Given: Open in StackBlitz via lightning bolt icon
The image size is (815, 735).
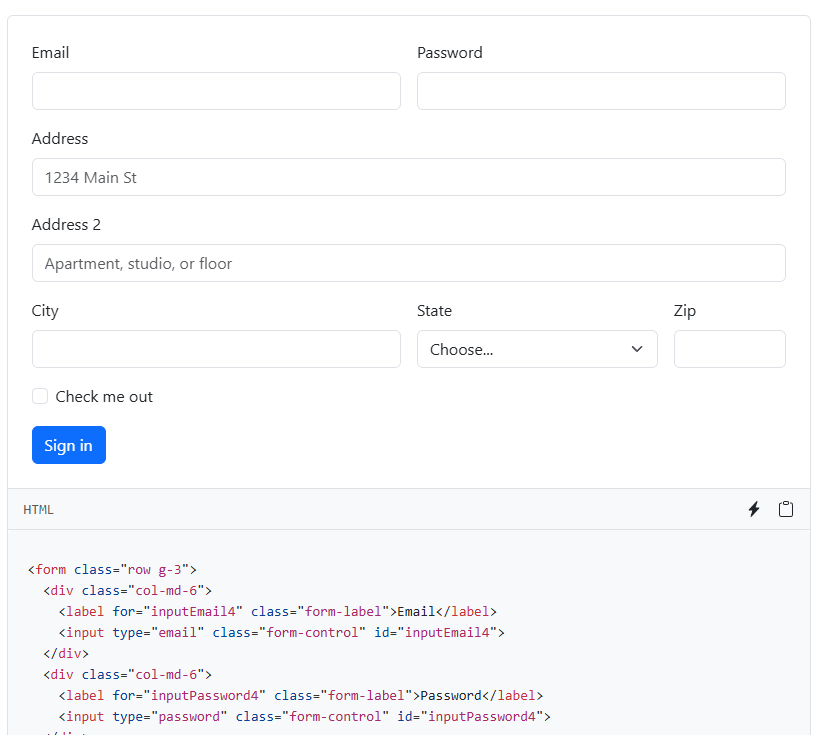Looking at the screenshot, I should click(x=754, y=510).
